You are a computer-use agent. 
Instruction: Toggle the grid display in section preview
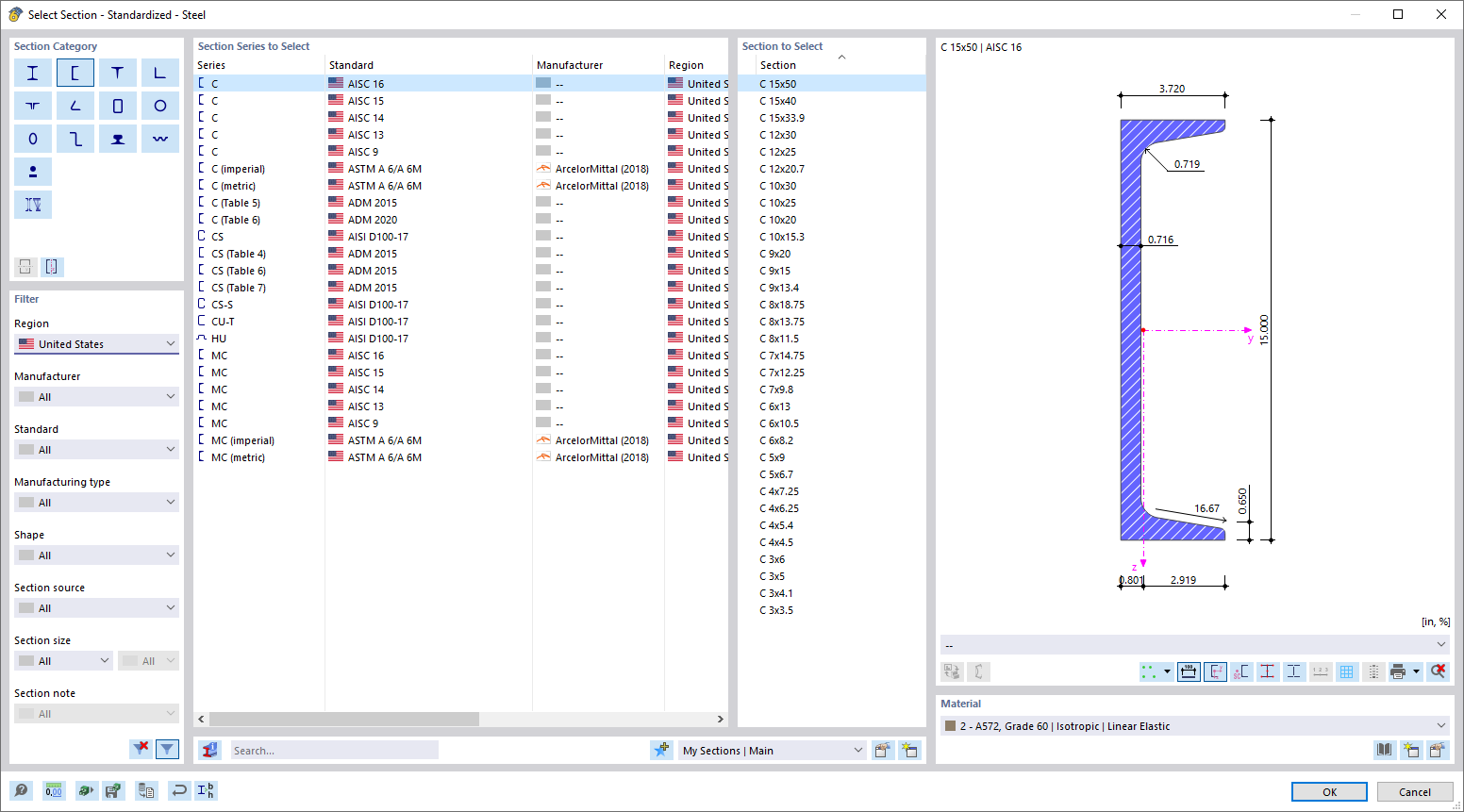[1346, 671]
